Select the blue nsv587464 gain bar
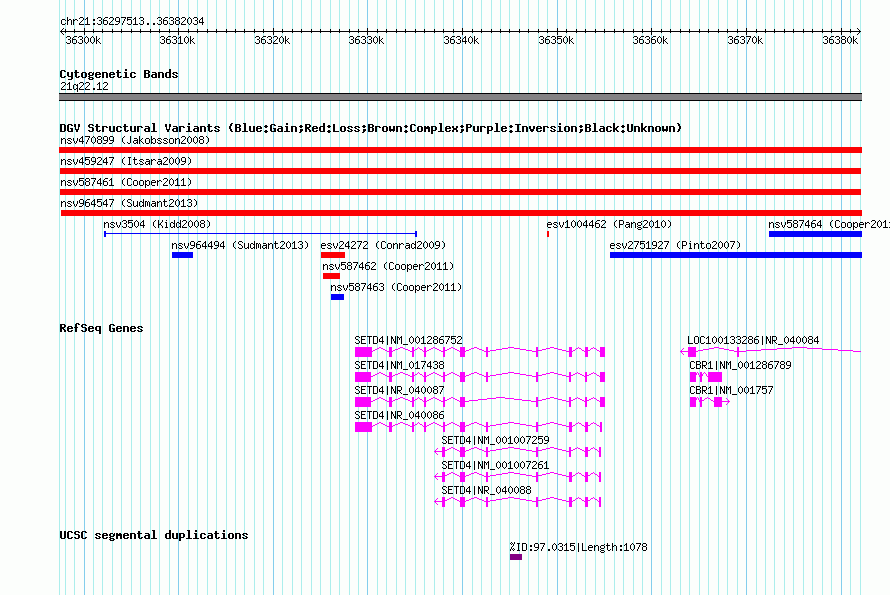The height and width of the screenshot is (595, 890). (x=815, y=234)
